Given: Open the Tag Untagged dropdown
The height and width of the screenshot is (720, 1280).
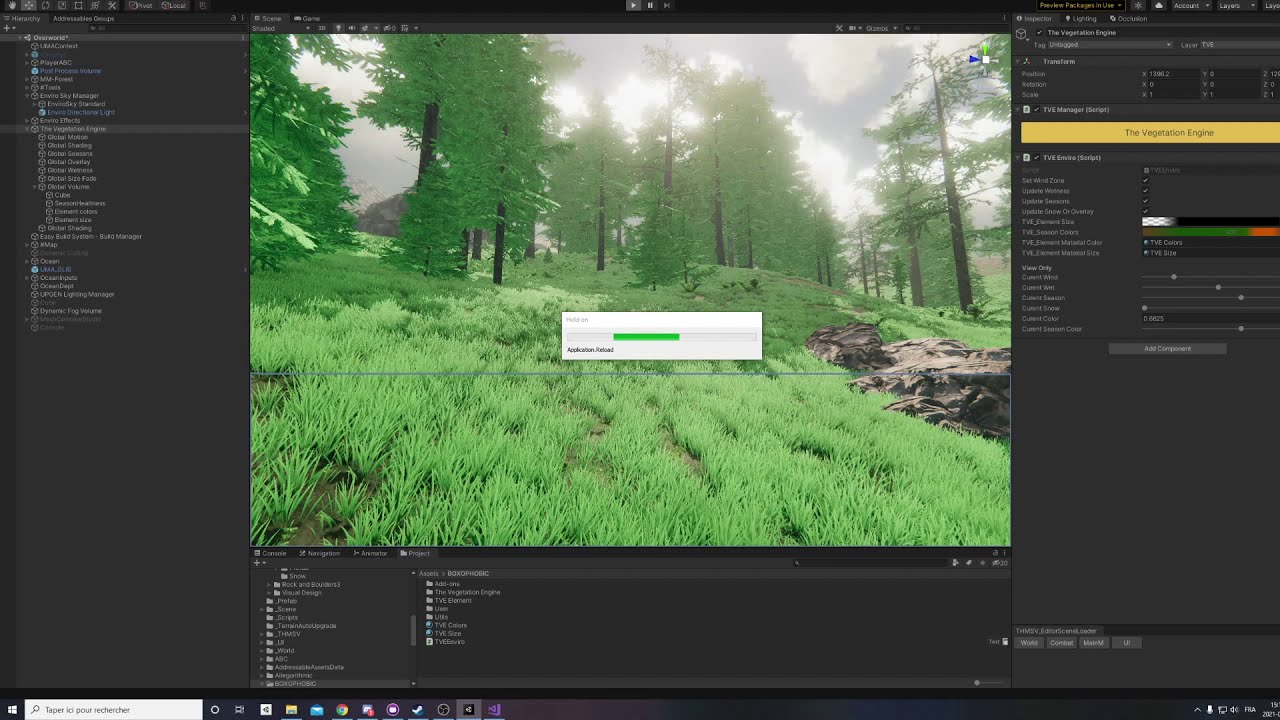Looking at the screenshot, I should (x=1110, y=45).
